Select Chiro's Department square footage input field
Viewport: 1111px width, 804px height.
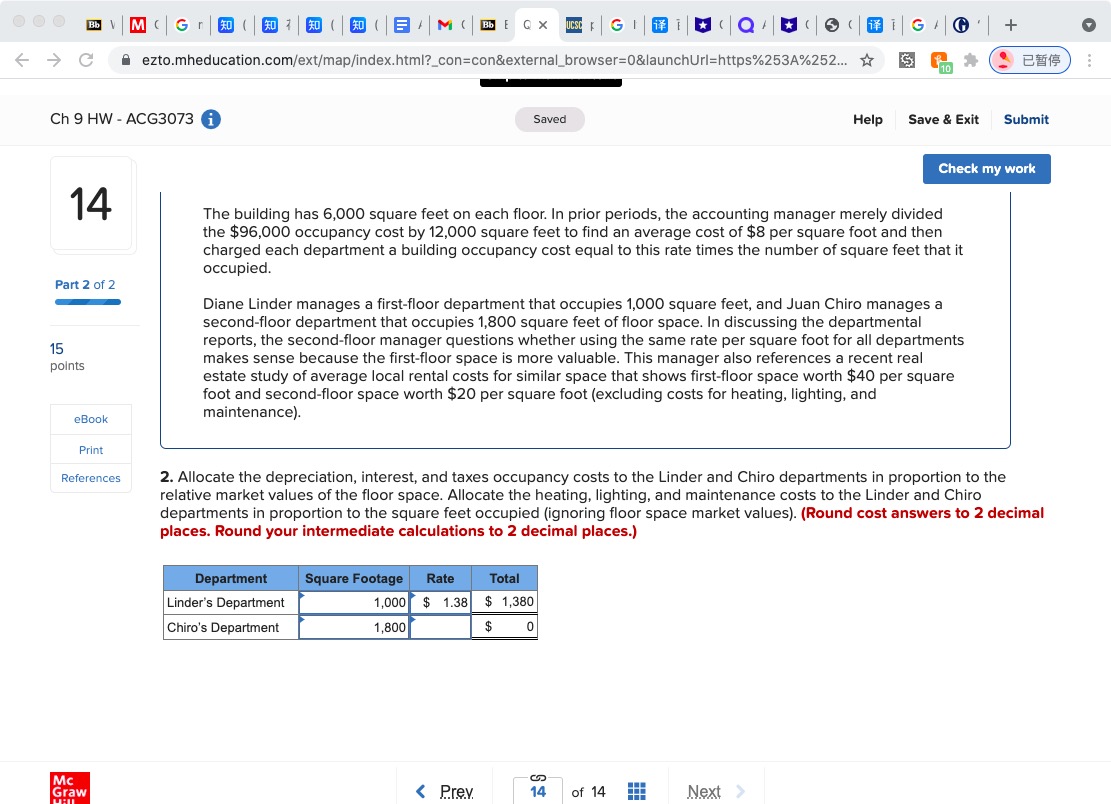[353, 627]
